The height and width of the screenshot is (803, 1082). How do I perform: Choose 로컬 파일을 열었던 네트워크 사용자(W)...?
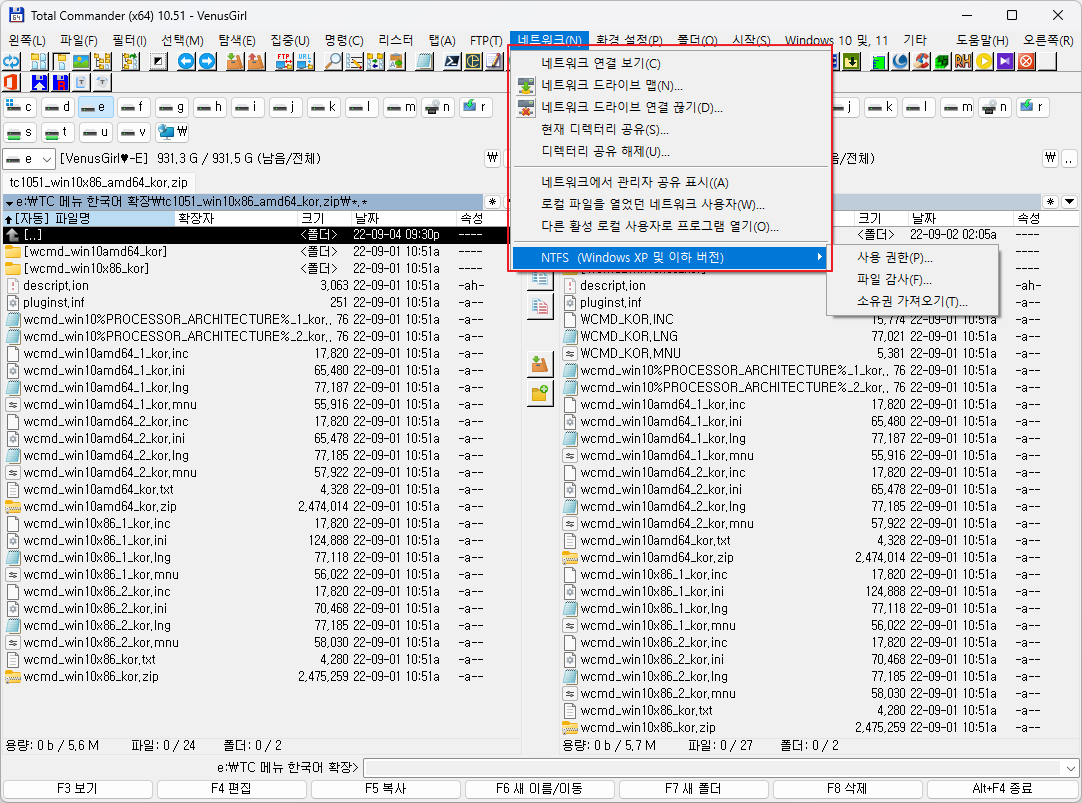[669, 205]
